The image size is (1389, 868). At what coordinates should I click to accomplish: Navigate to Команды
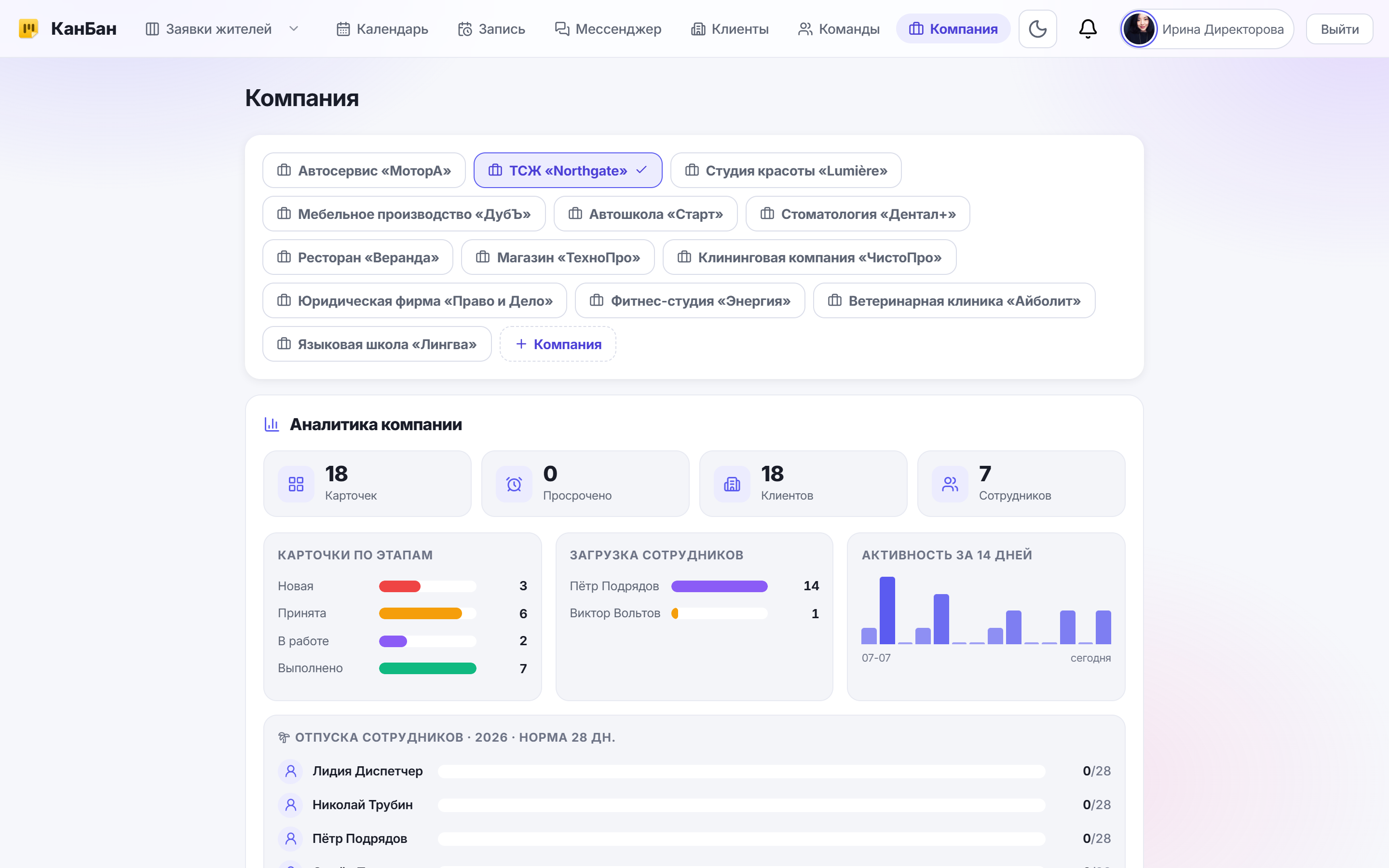click(839, 29)
